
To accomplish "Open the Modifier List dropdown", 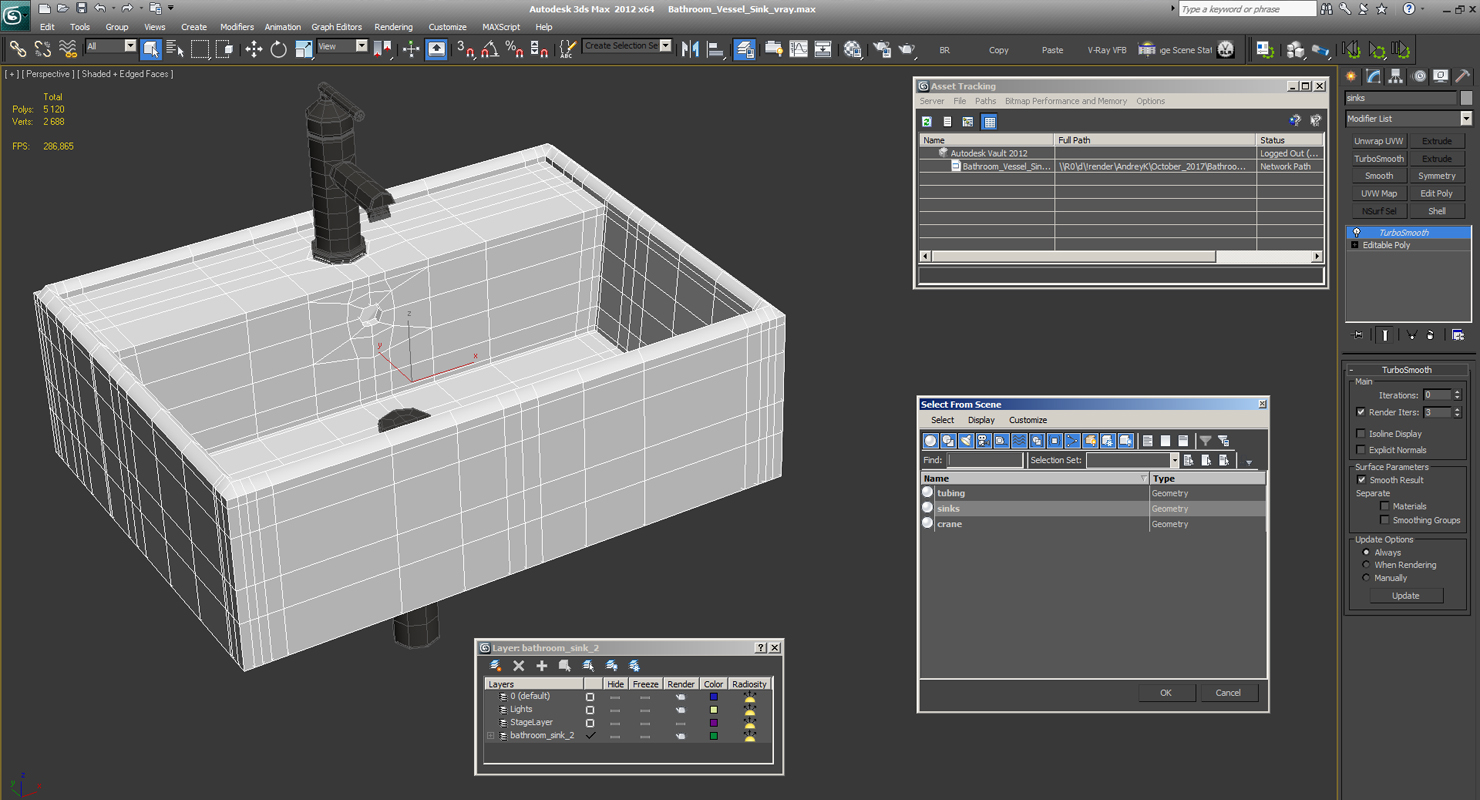I will [1408, 118].
